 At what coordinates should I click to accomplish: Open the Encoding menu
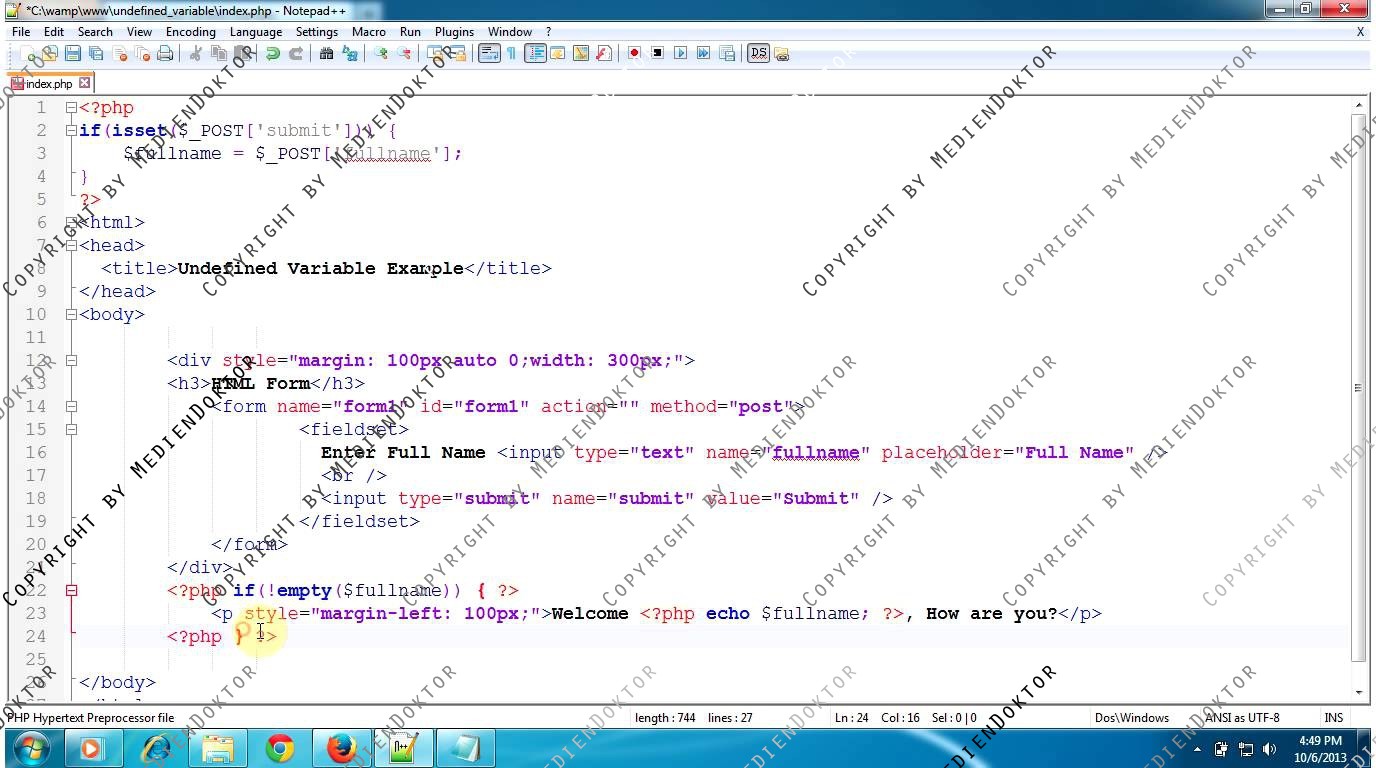[x=190, y=31]
